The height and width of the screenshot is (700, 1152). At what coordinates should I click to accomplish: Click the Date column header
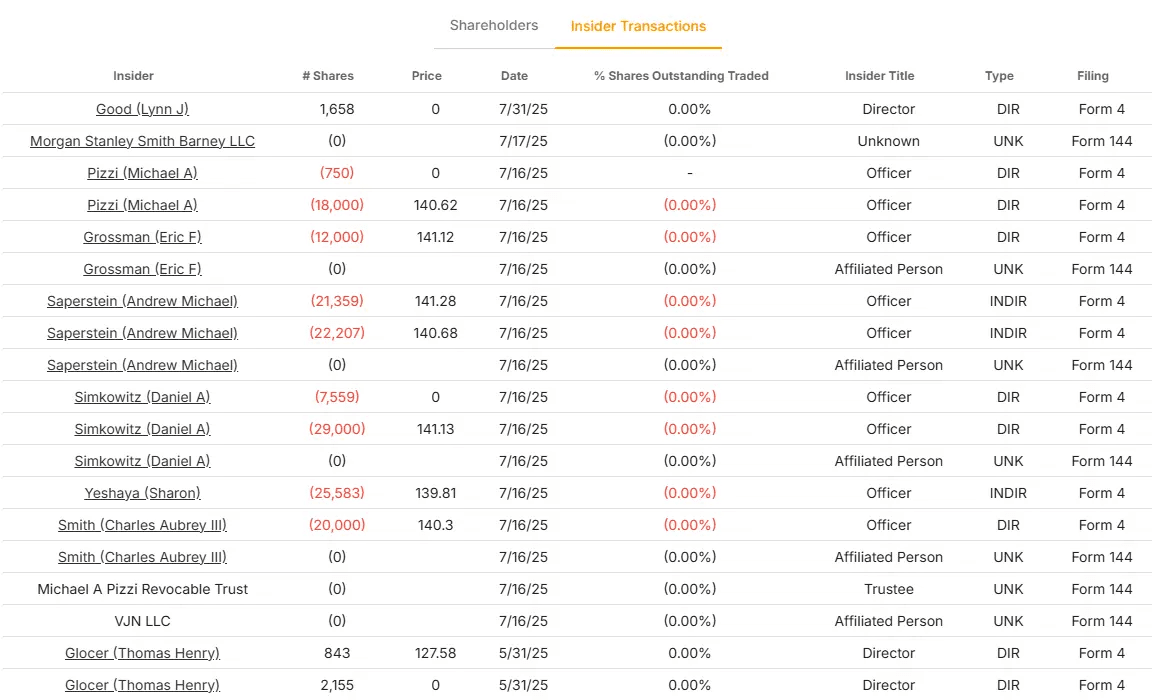(514, 76)
